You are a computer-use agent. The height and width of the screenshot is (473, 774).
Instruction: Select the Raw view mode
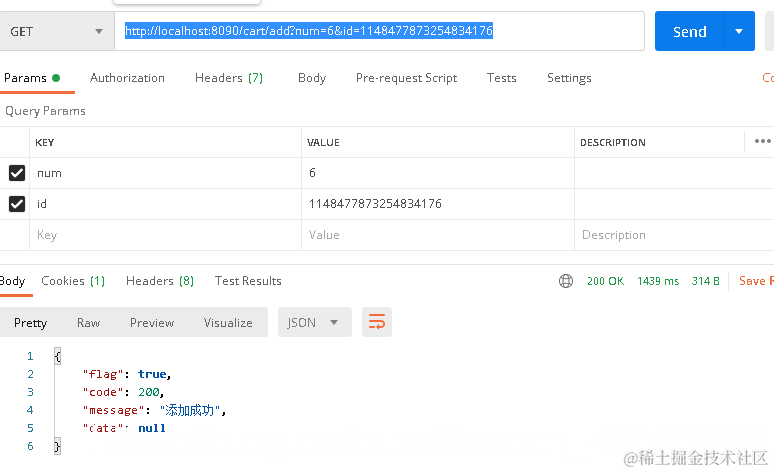pyautogui.click(x=88, y=323)
